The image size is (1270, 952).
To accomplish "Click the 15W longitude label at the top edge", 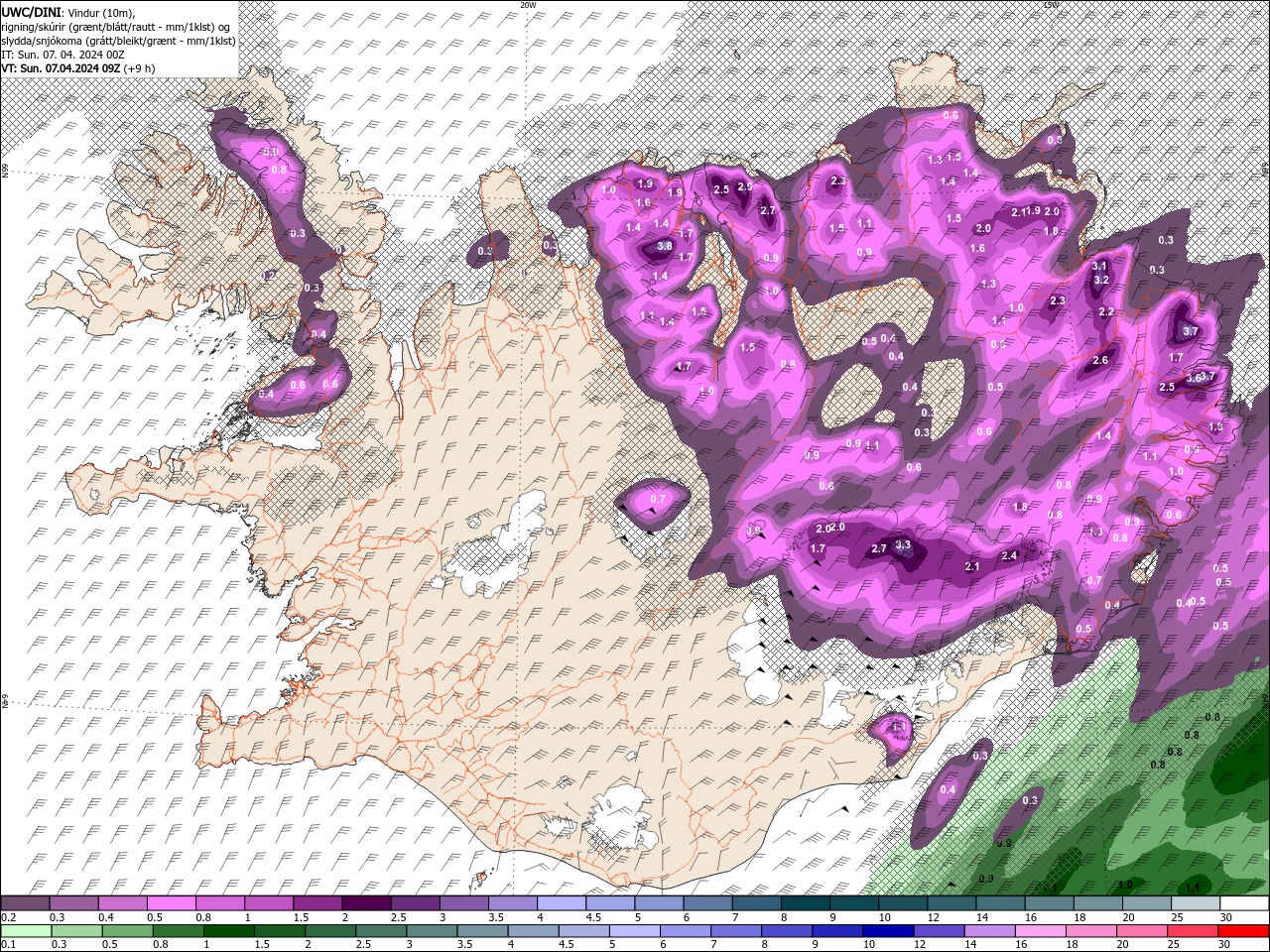I will [1052, 4].
